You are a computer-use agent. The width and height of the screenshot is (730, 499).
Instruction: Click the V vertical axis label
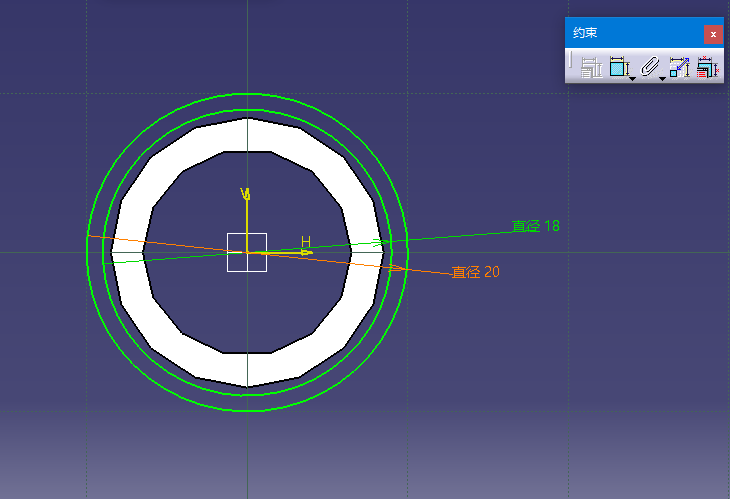(x=245, y=194)
